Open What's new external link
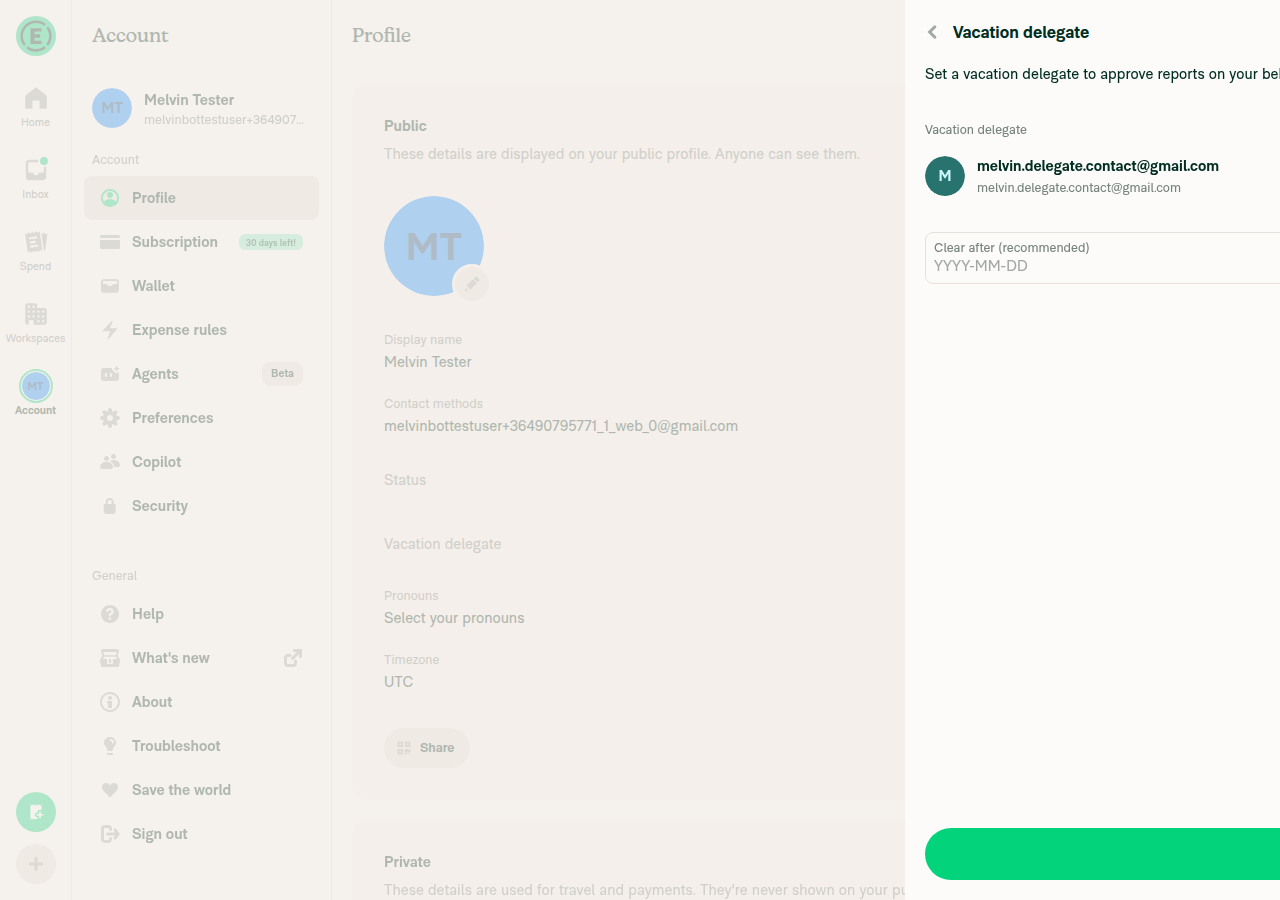The image size is (1280, 900). coord(201,658)
